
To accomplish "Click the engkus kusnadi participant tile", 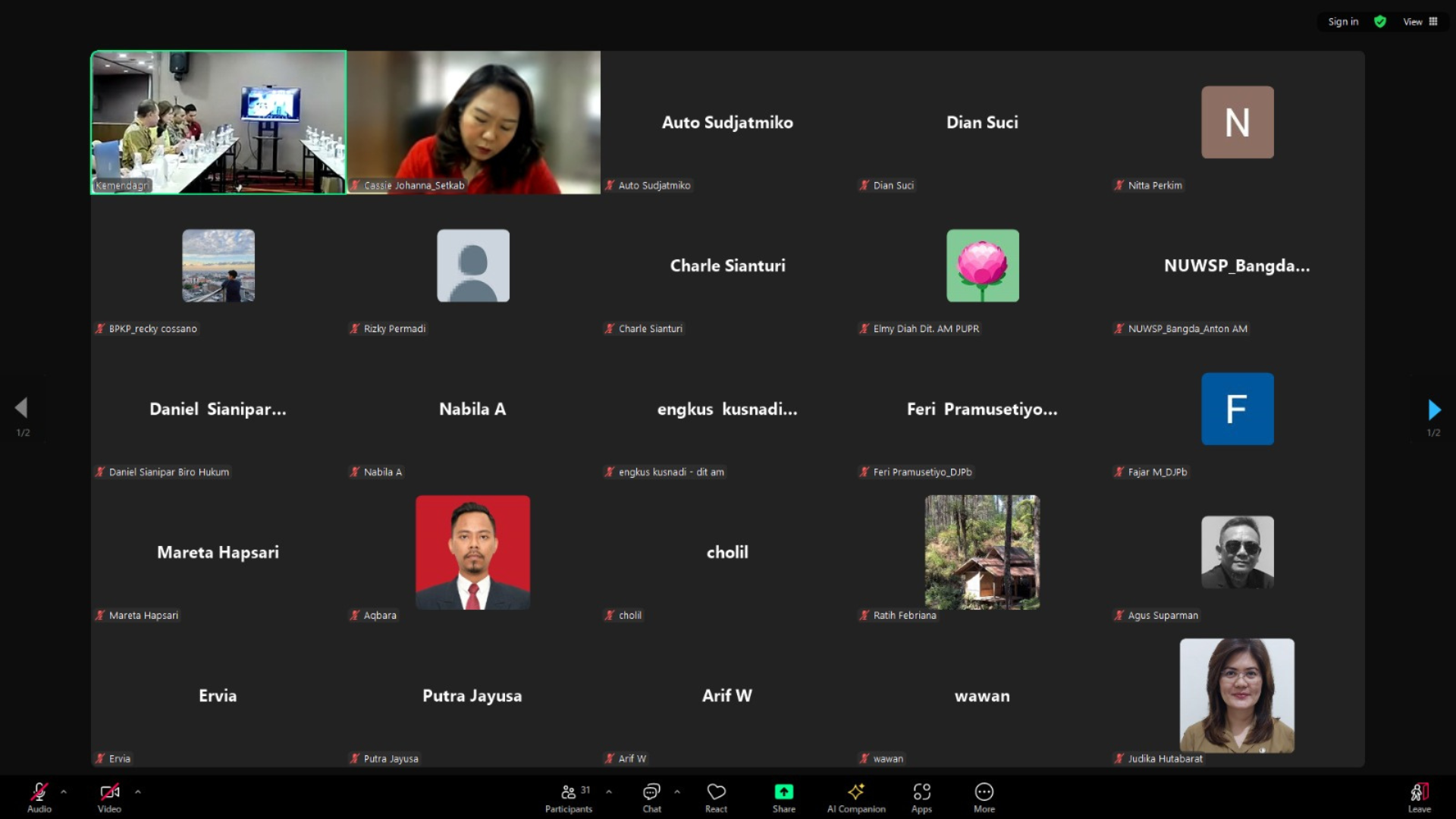I will [727, 409].
